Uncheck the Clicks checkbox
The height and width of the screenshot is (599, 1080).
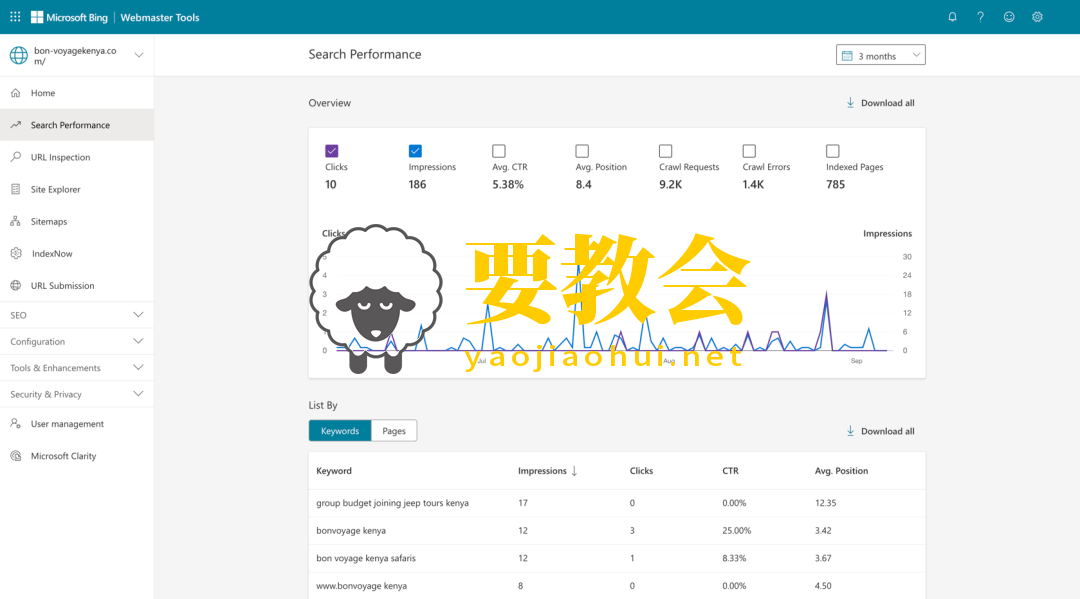pos(332,151)
